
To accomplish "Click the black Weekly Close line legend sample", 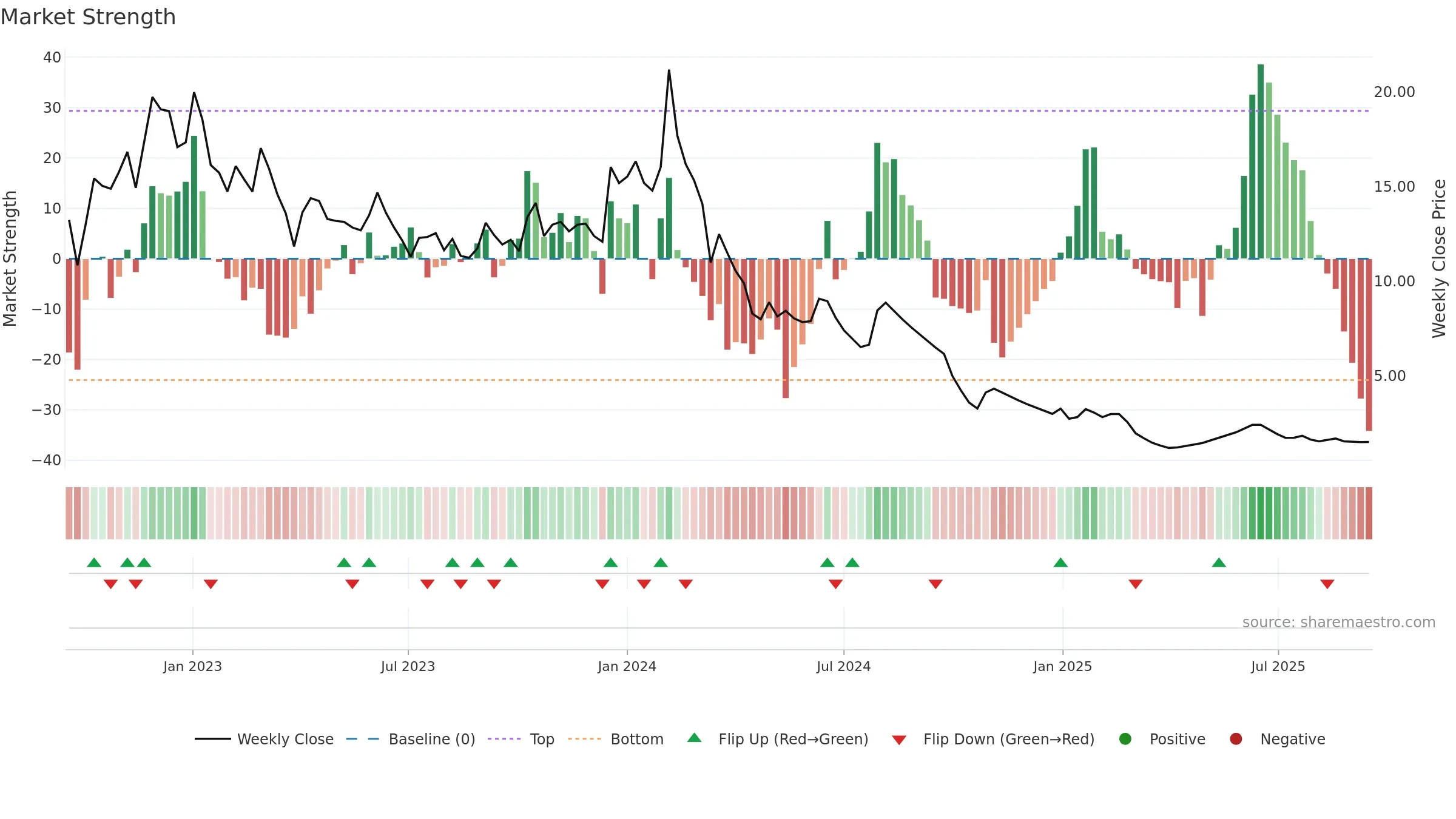I will [212, 739].
